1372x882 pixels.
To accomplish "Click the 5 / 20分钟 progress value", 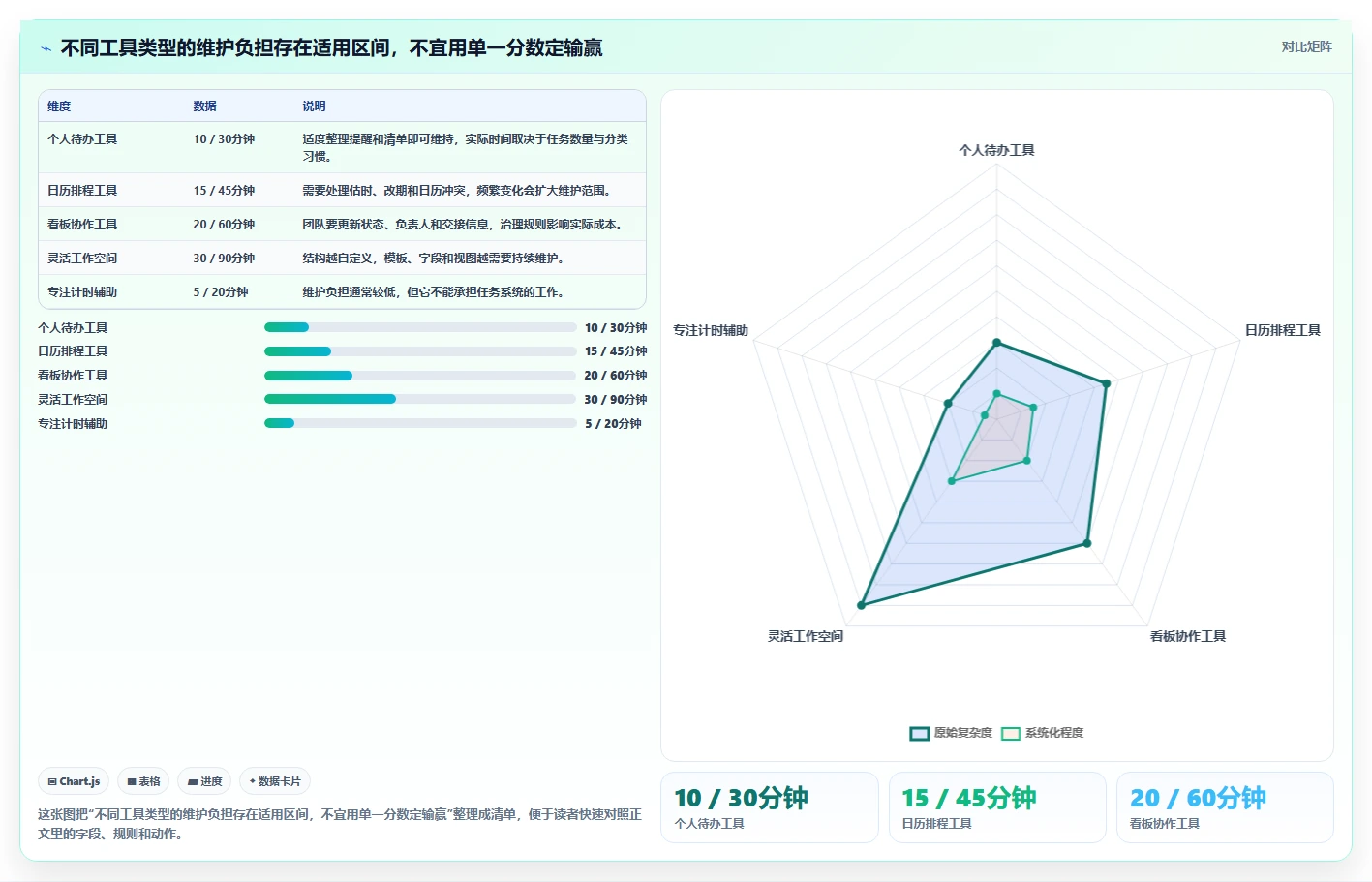I will (x=613, y=424).
